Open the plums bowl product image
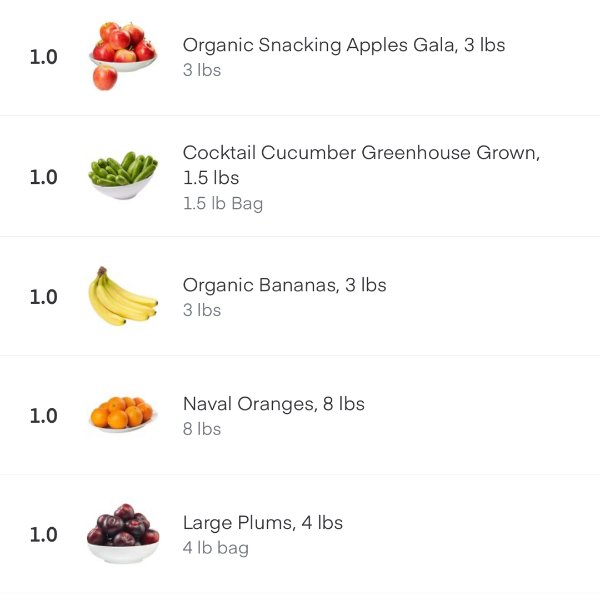Image resolution: width=600 pixels, height=600 pixels. [123, 533]
